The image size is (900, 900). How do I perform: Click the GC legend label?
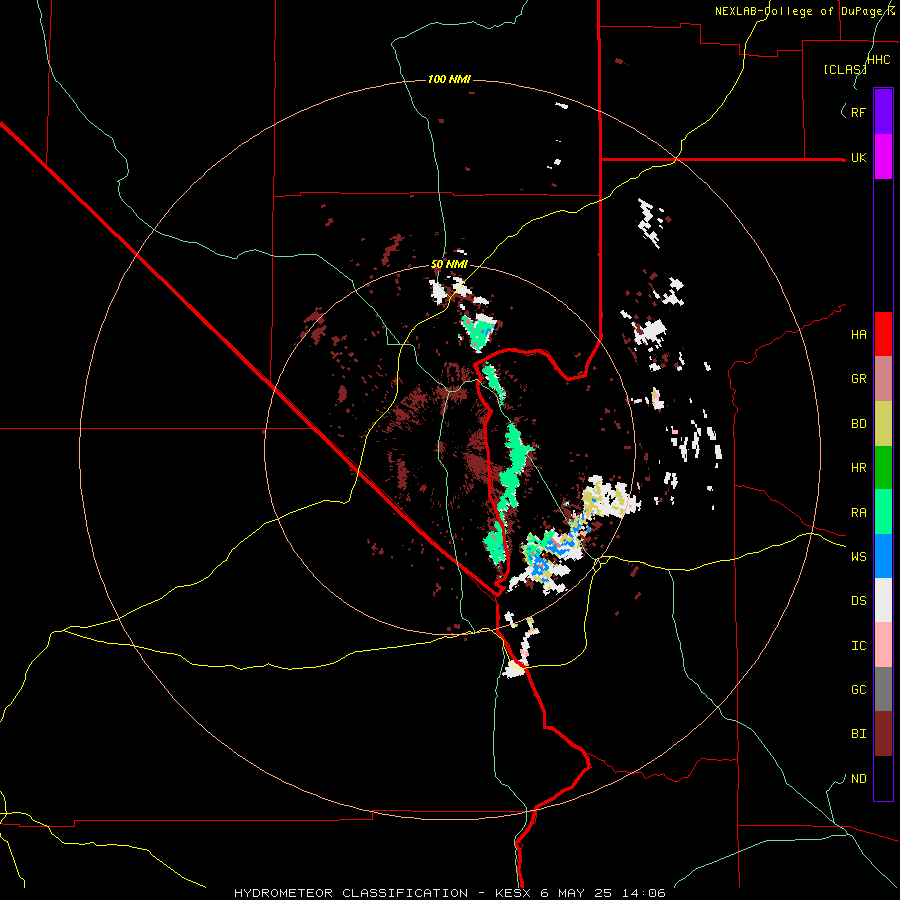click(x=858, y=690)
